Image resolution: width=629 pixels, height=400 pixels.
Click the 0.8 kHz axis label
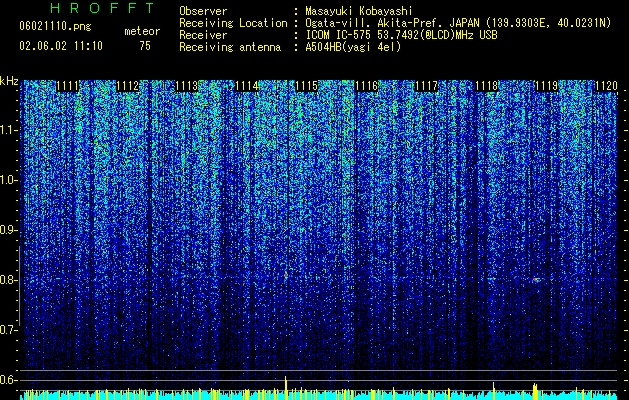click(x=8, y=280)
